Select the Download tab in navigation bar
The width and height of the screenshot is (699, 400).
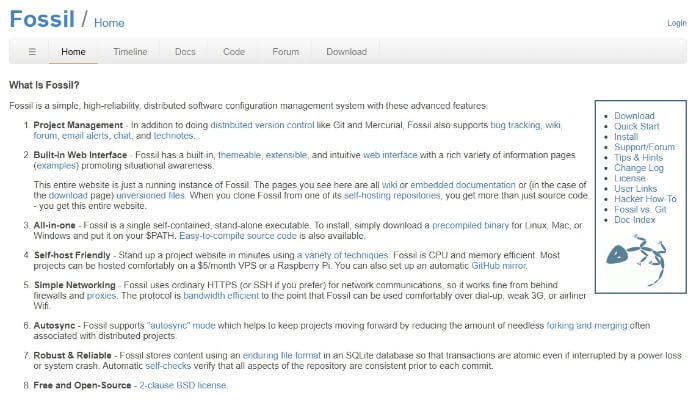click(x=346, y=52)
